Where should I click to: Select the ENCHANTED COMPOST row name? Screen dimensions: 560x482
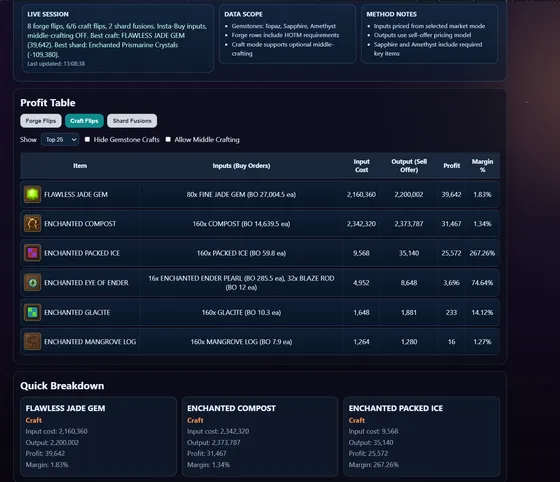80,224
